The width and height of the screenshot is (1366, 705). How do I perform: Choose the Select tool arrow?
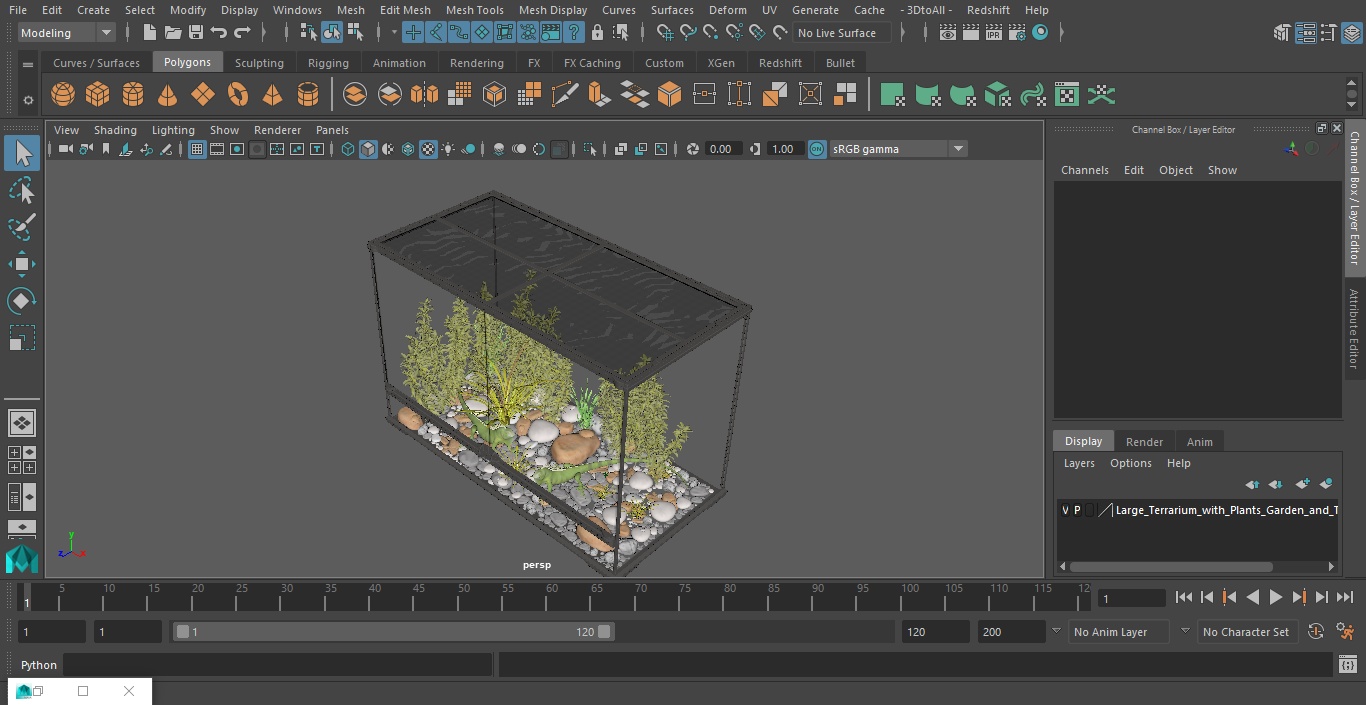pyautogui.click(x=21, y=153)
